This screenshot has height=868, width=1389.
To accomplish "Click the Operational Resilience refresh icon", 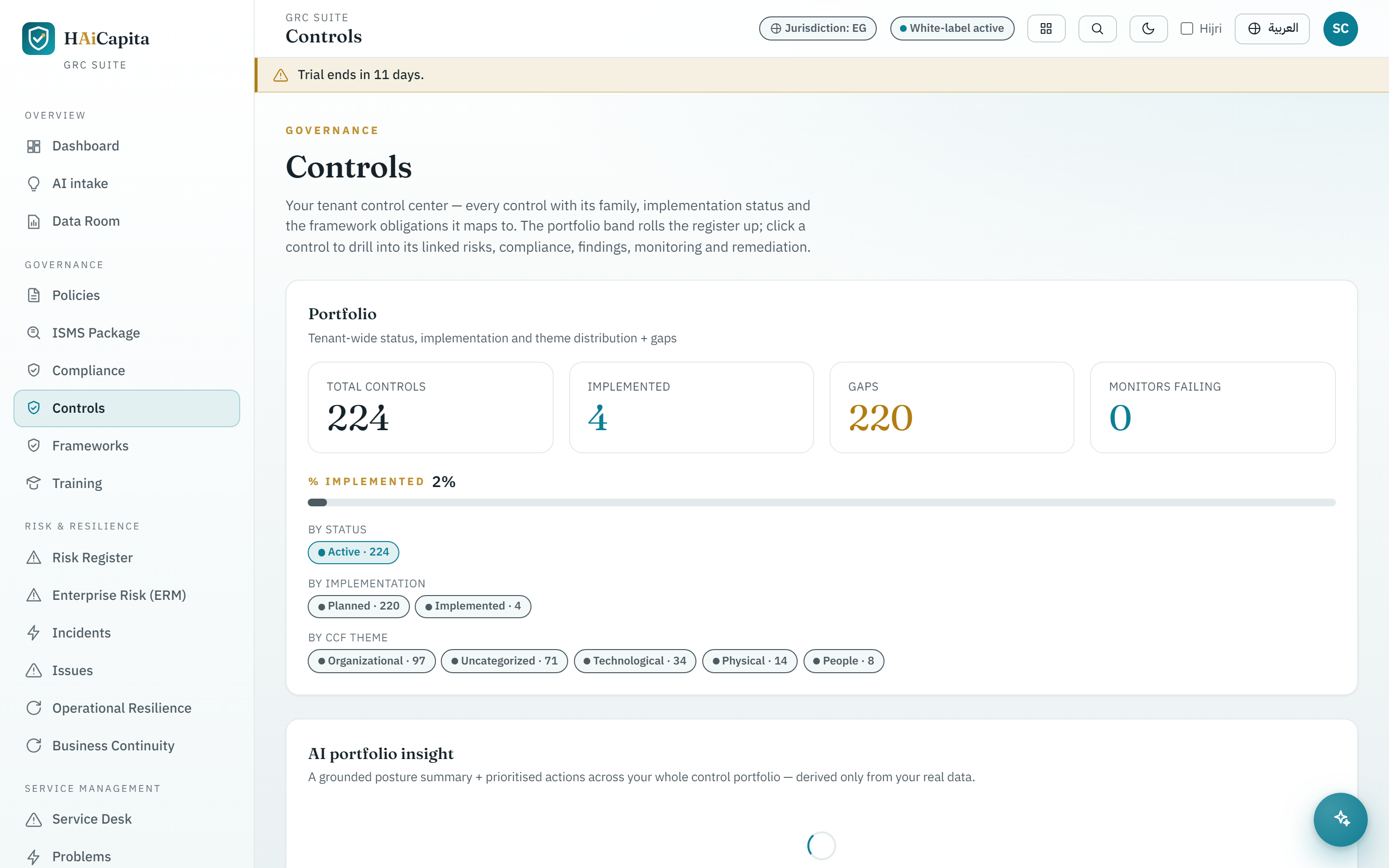I will (x=34, y=708).
